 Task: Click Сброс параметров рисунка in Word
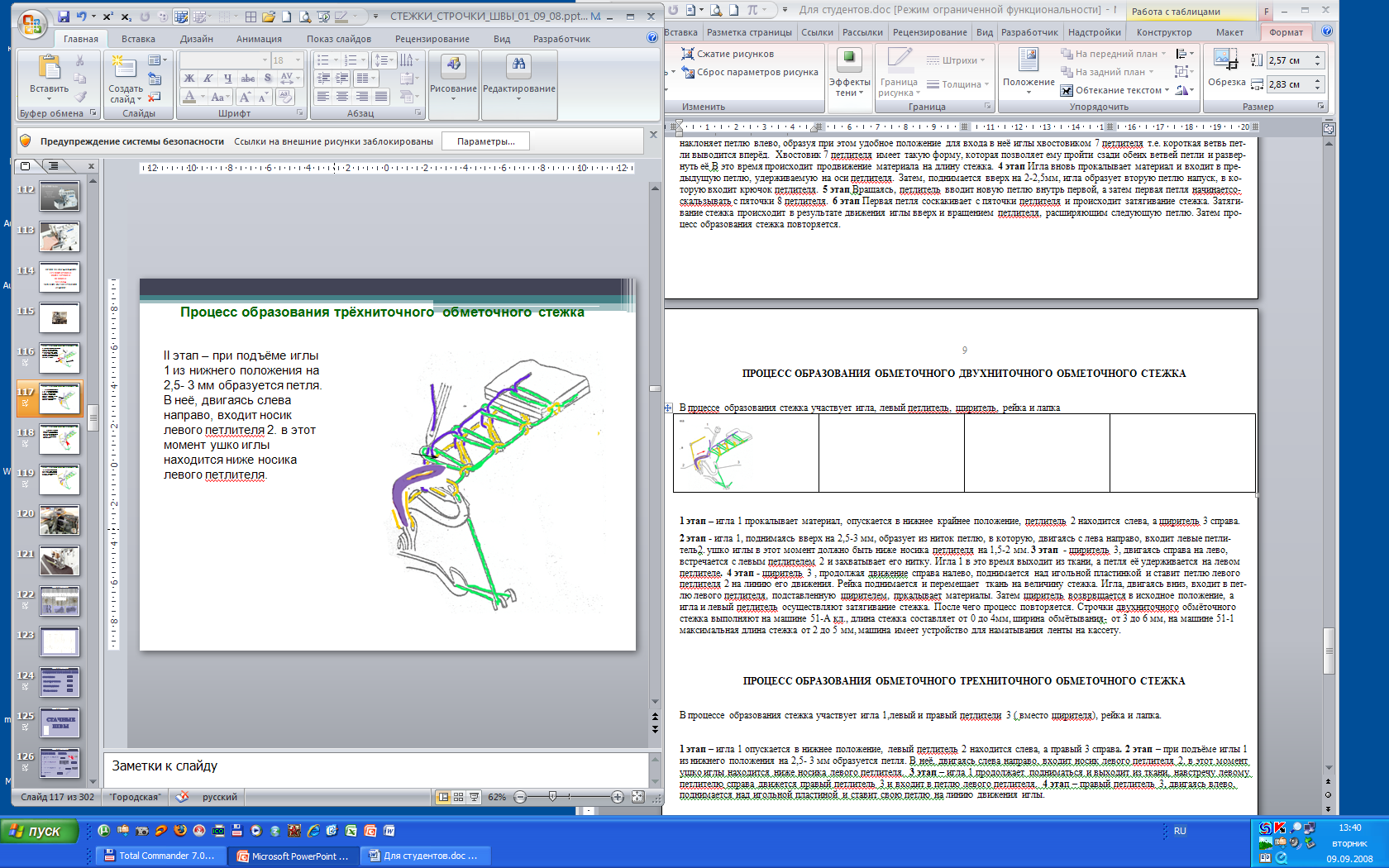point(750,72)
